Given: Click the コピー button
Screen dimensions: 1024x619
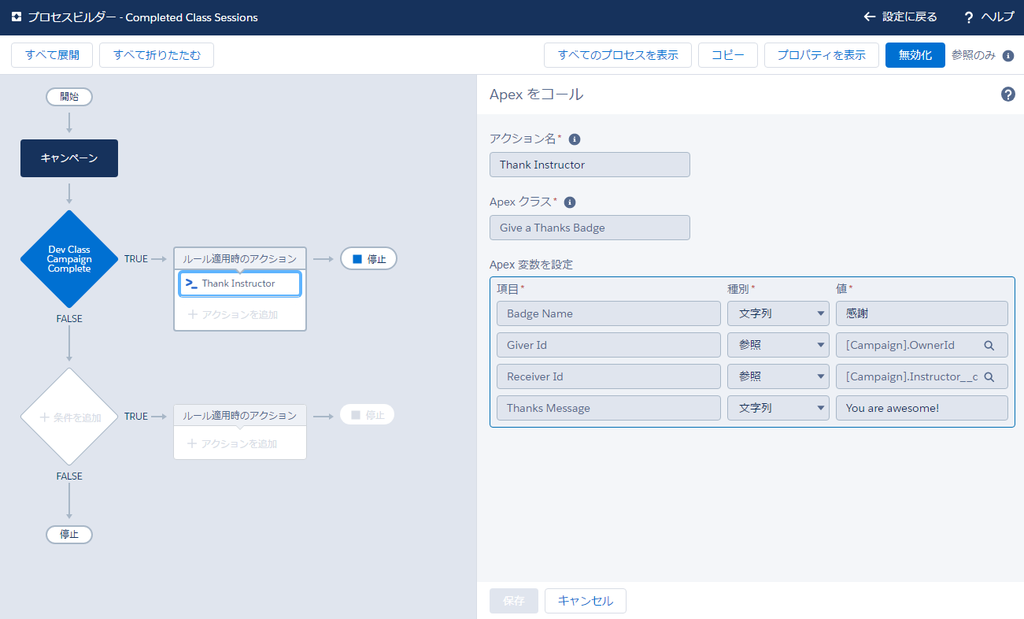Looking at the screenshot, I should (728, 55).
